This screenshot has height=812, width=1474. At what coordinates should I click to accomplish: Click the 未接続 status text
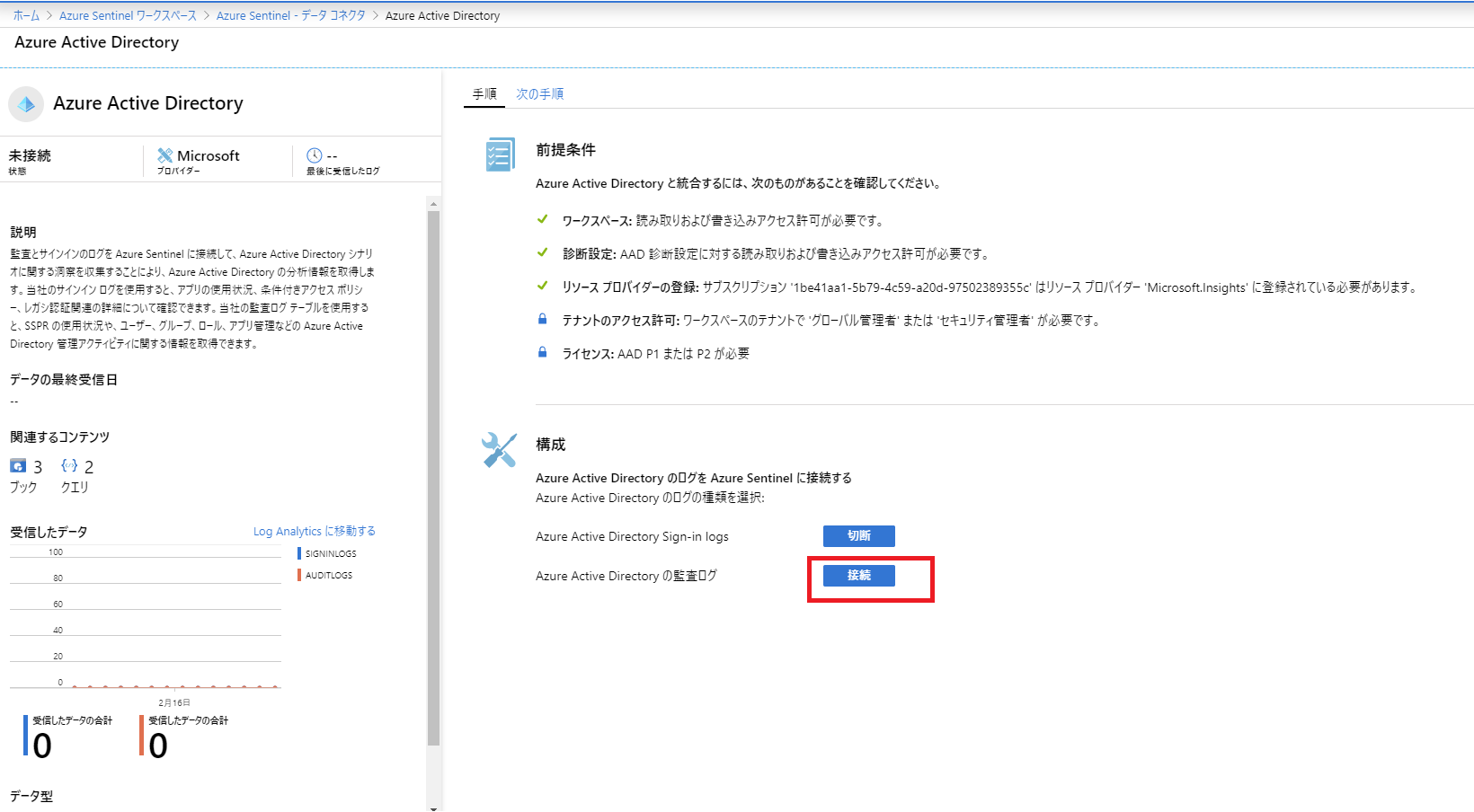[x=30, y=155]
